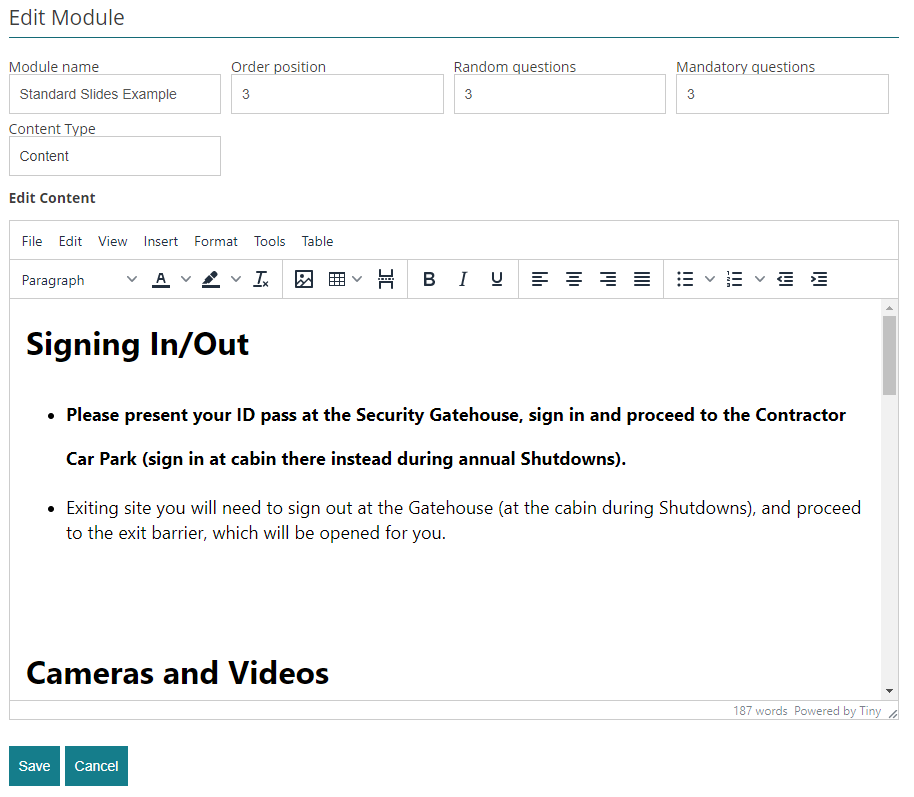Align text to the right
The height and width of the screenshot is (797, 914).
pos(608,280)
